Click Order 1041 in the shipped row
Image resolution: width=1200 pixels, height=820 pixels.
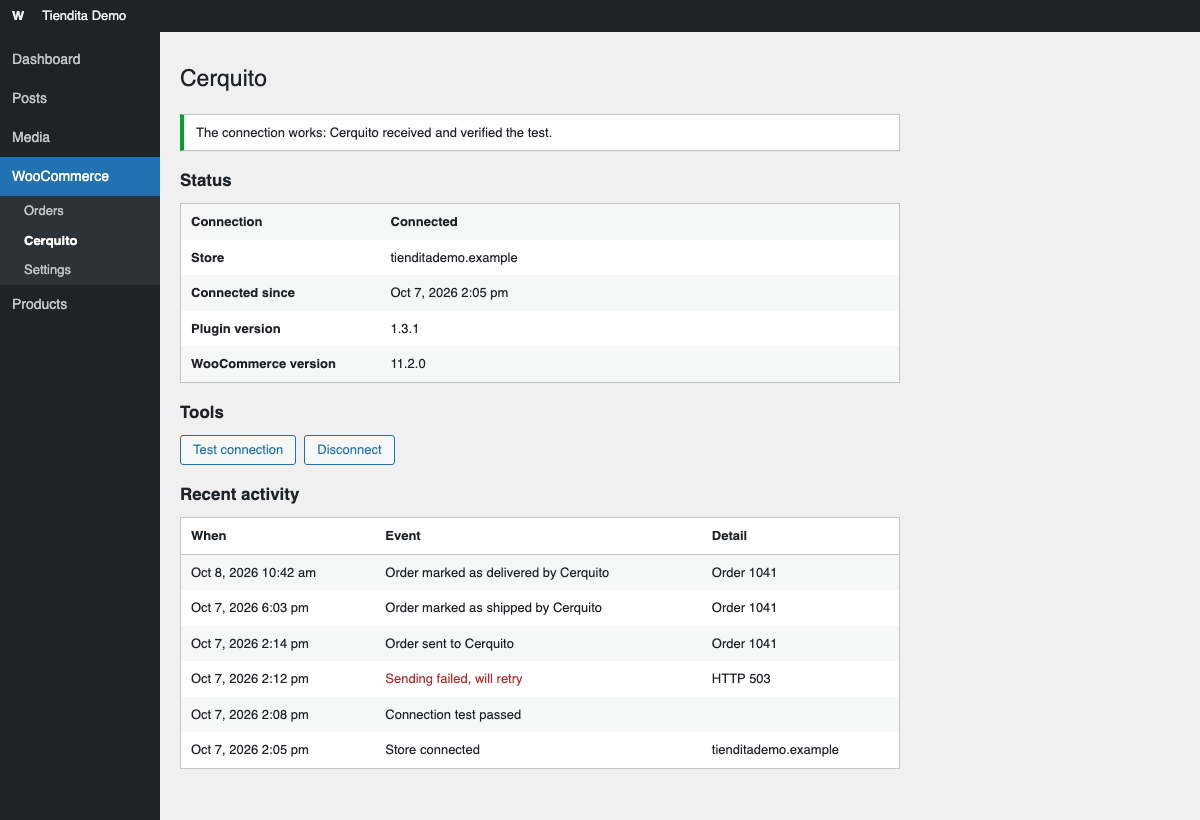(x=744, y=608)
